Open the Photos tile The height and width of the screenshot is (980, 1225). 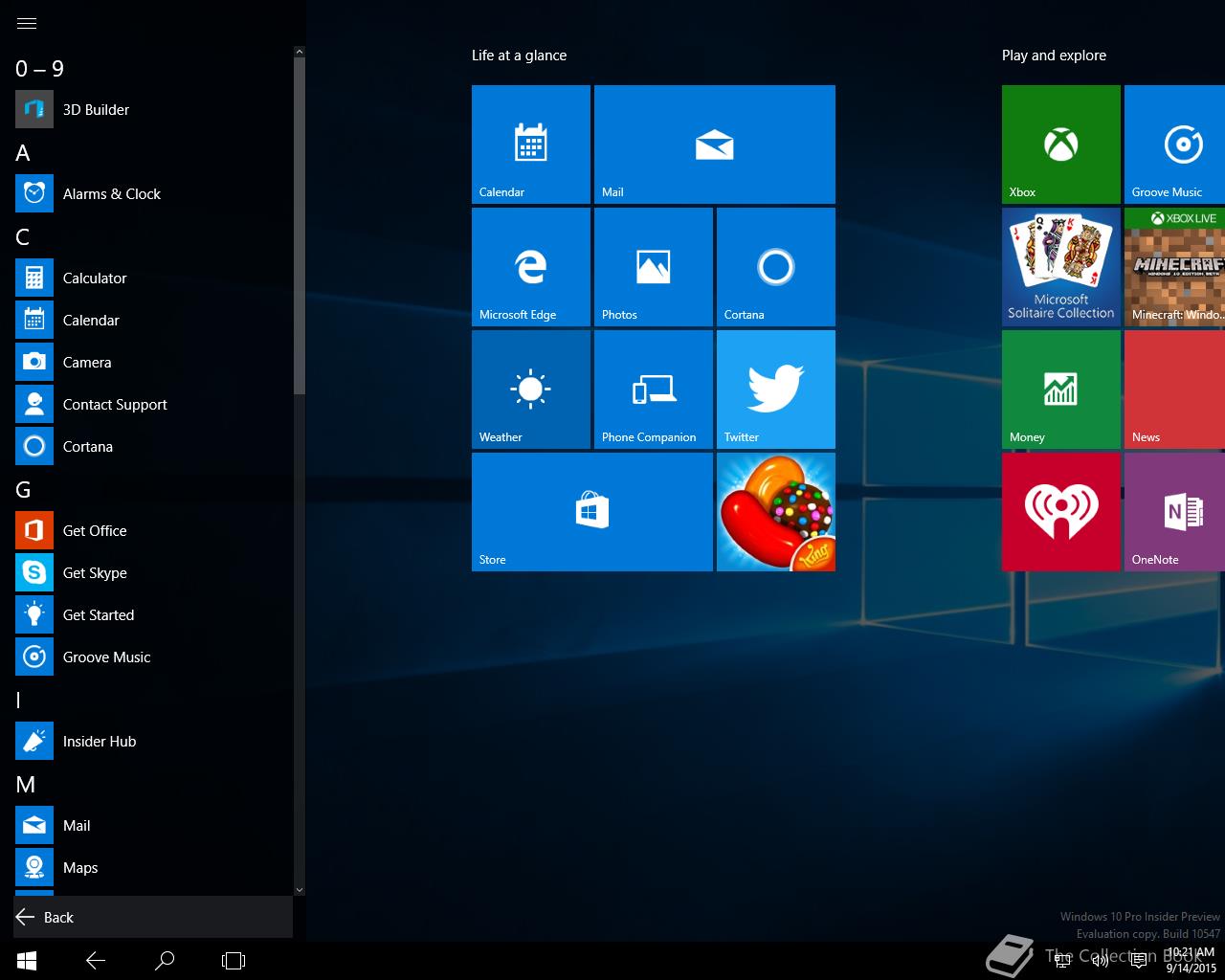tap(654, 267)
